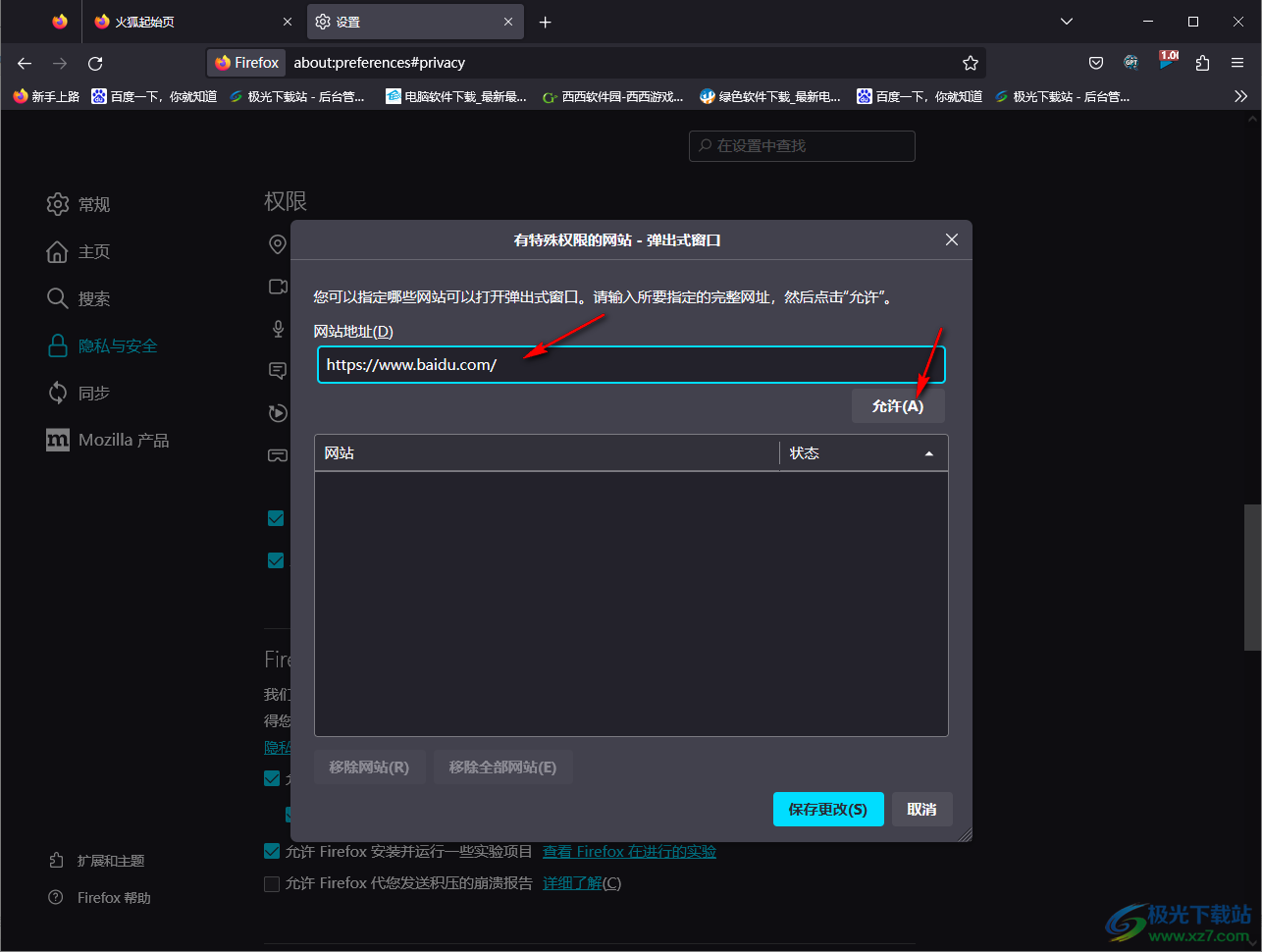Screen dimensions: 1262x952
Task: Open the Pocket save icon
Action: click(x=1096, y=63)
